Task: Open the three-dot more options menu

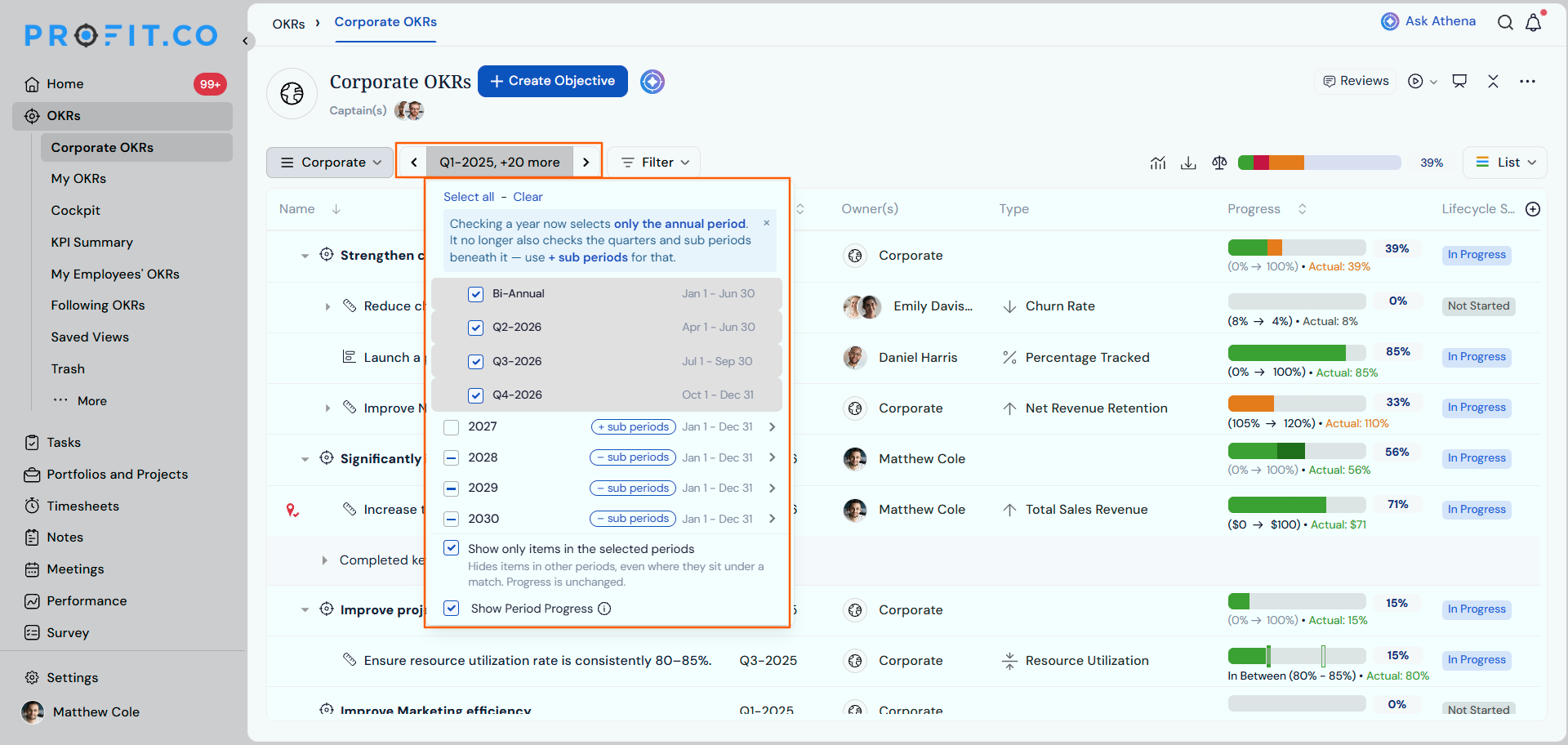Action: (x=1527, y=81)
